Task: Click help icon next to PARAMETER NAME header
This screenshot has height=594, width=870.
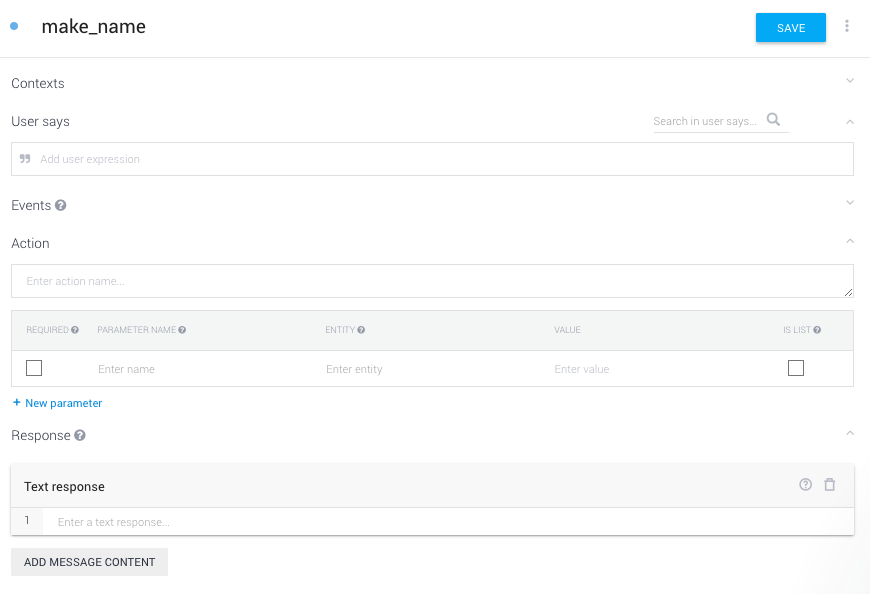Action: (182, 330)
